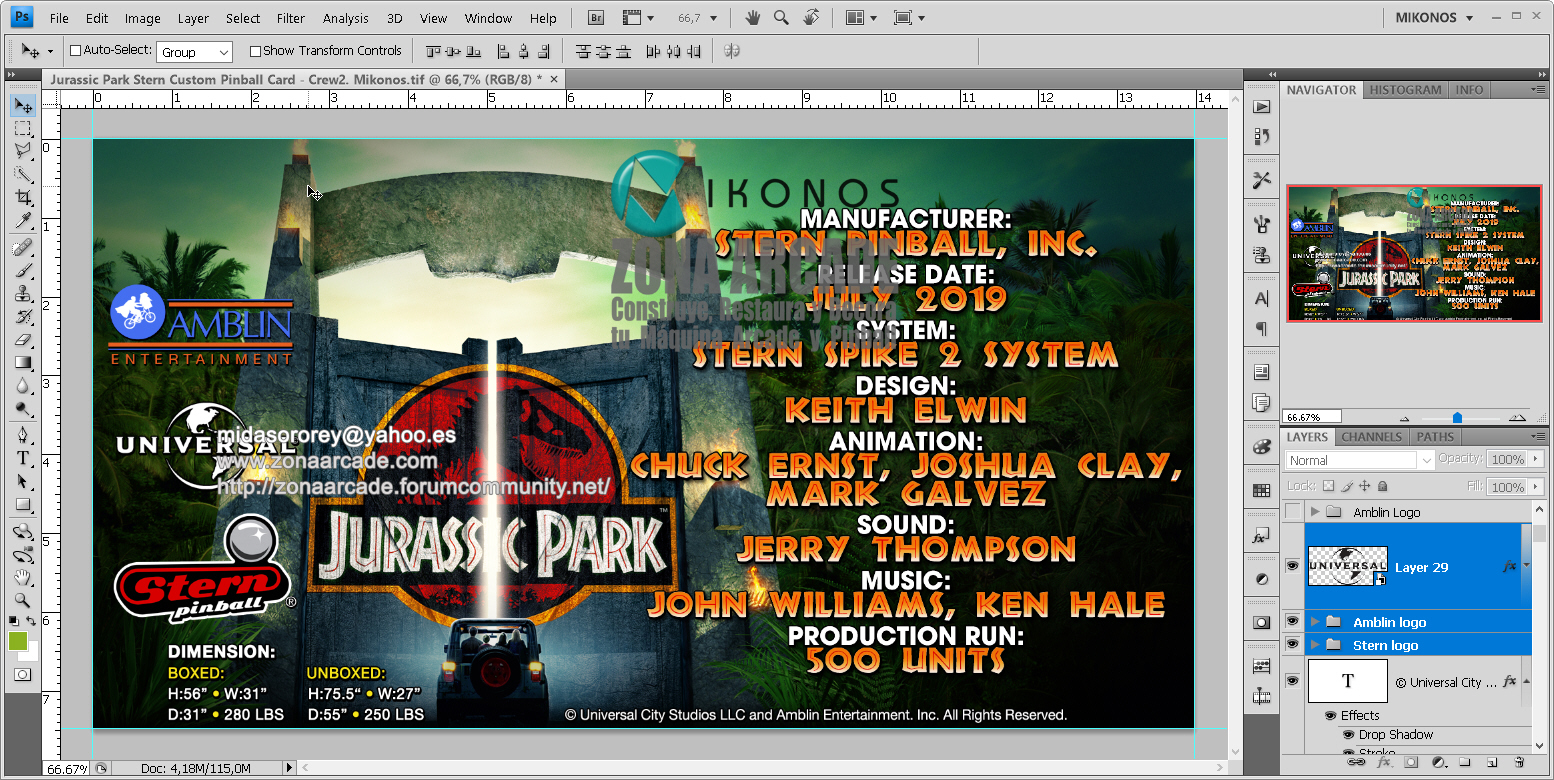The width and height of the screenshot is (1554, 780).
Task: Select the Eyedropper tool
Action: (23, 220)
